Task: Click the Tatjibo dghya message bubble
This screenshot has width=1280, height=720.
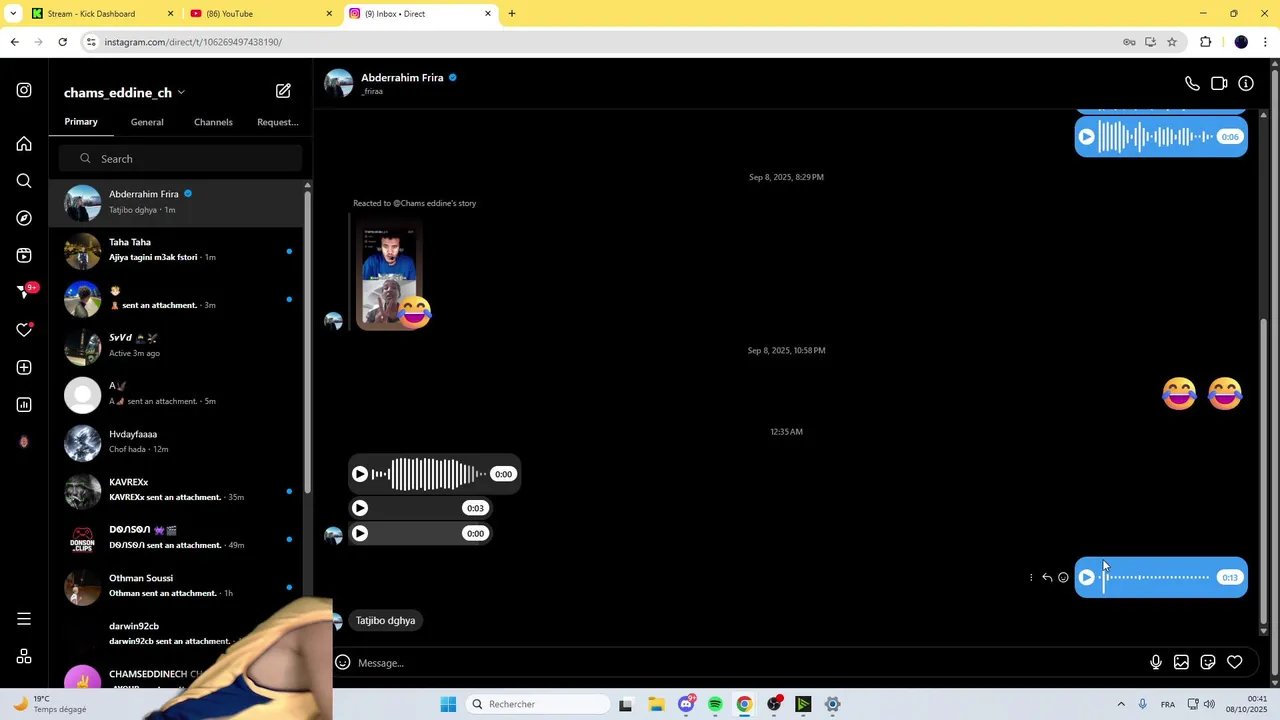Action: (385, 621)
